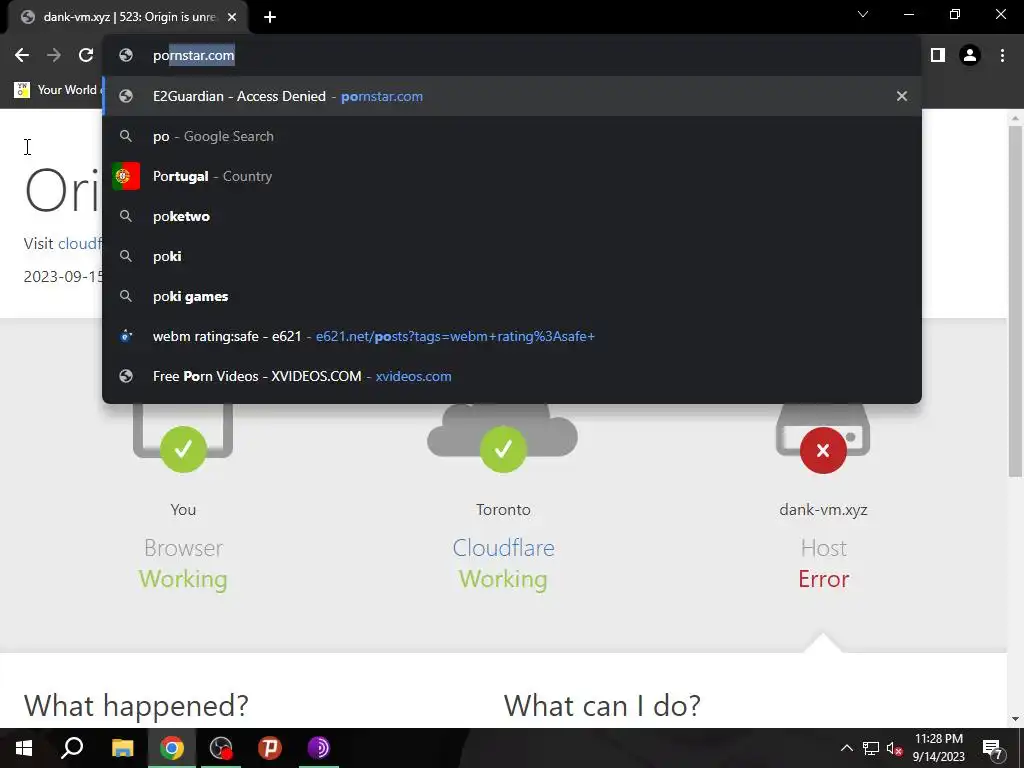Go back using the browser back arrow
Image resolution: width=1024 pixels, height=768 pixels.
22,56
